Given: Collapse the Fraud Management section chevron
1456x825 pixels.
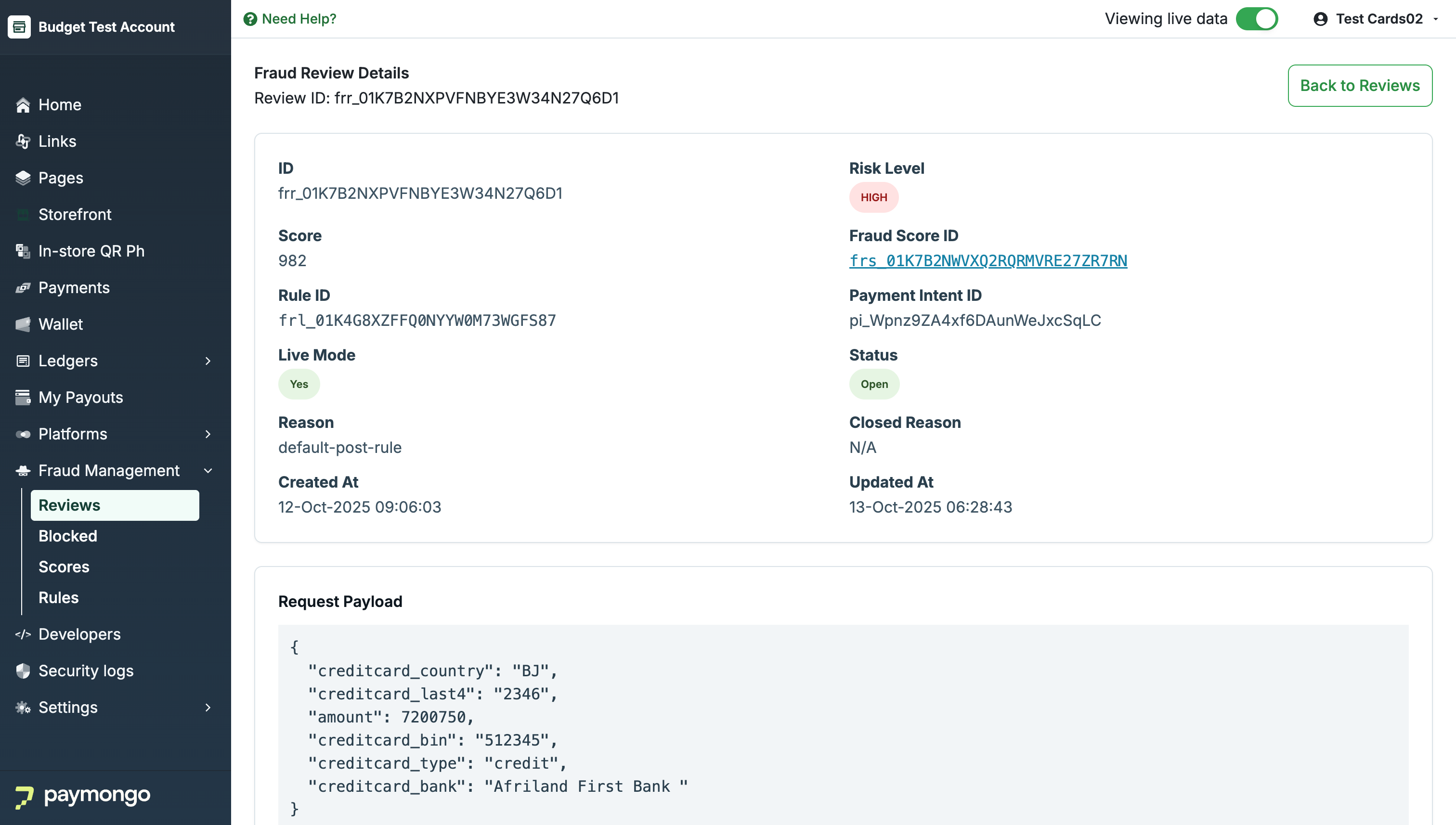Looking at the screenshot, I should point(208,471).
